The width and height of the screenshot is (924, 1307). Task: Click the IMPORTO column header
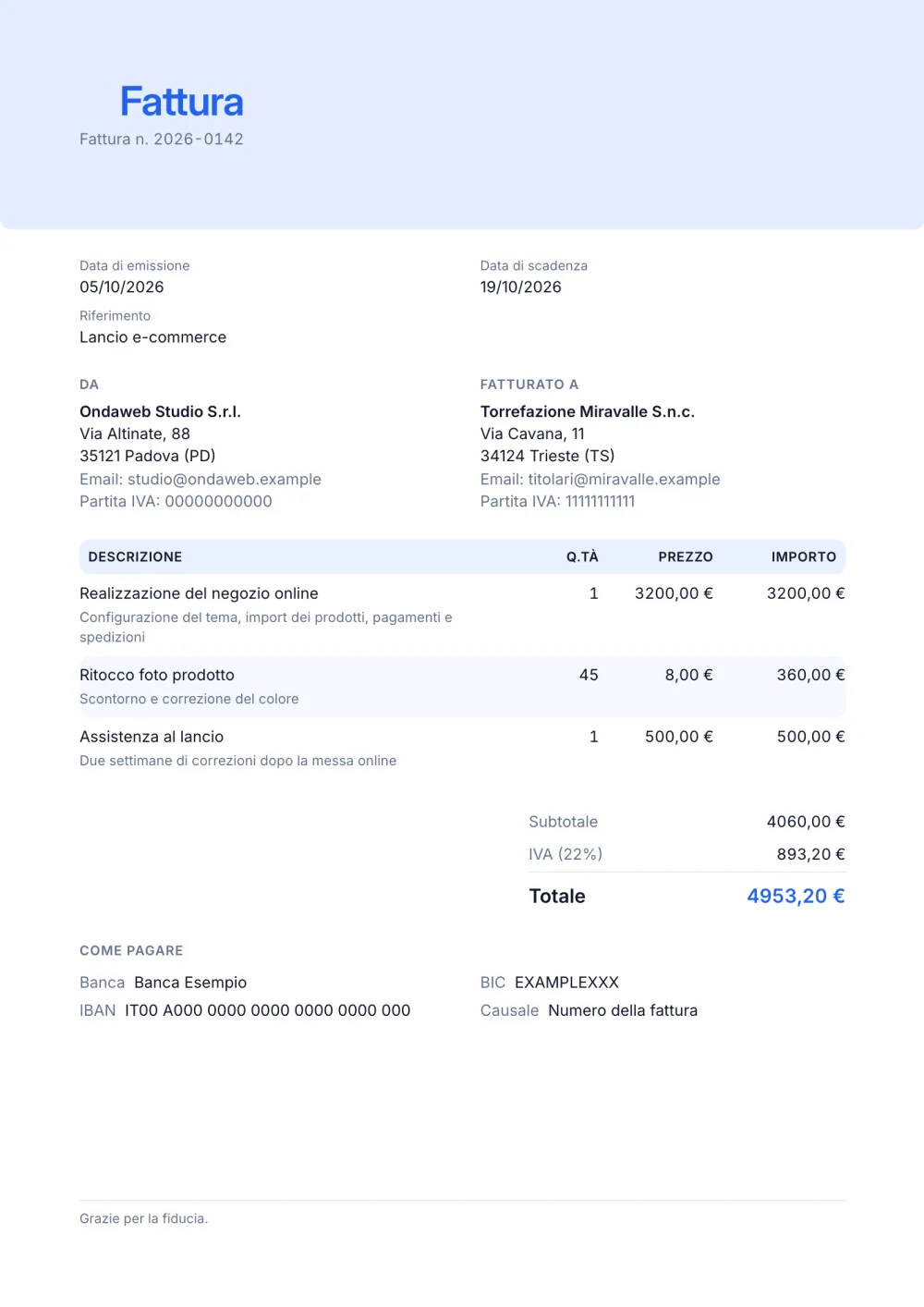pos(804,557)
